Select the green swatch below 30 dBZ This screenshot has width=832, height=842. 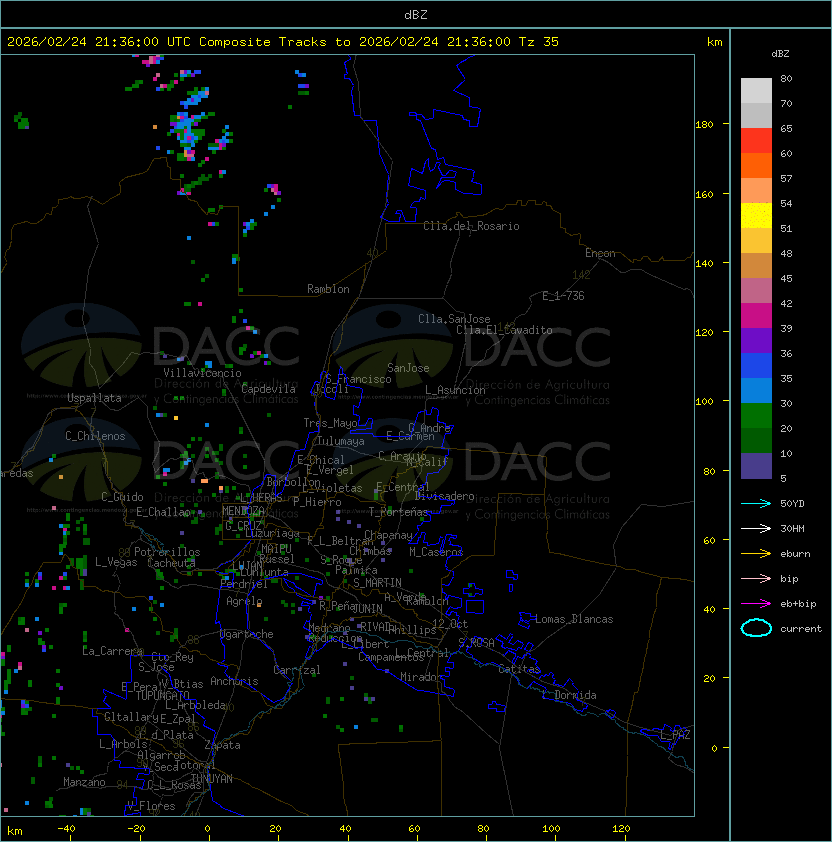coord(756,416)
